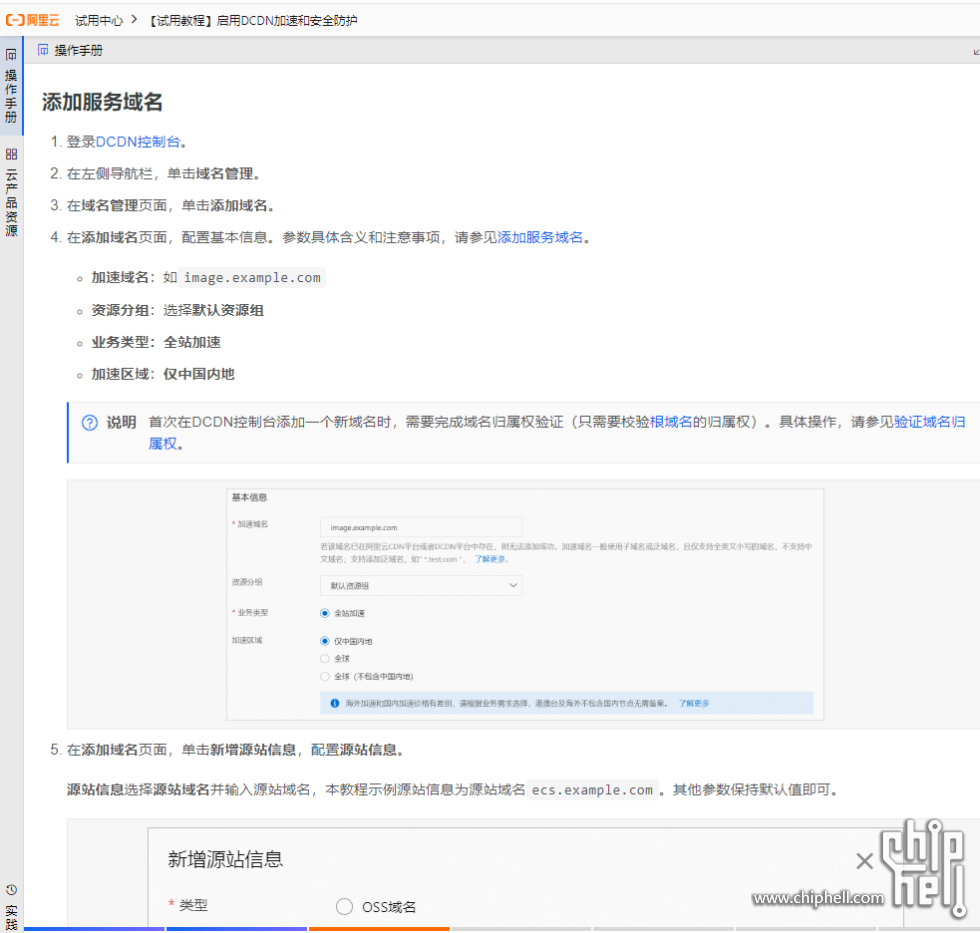
Task: Click the 基本信息 section label in screenshot
Action: pyautogui.click(x=249, y=497)
